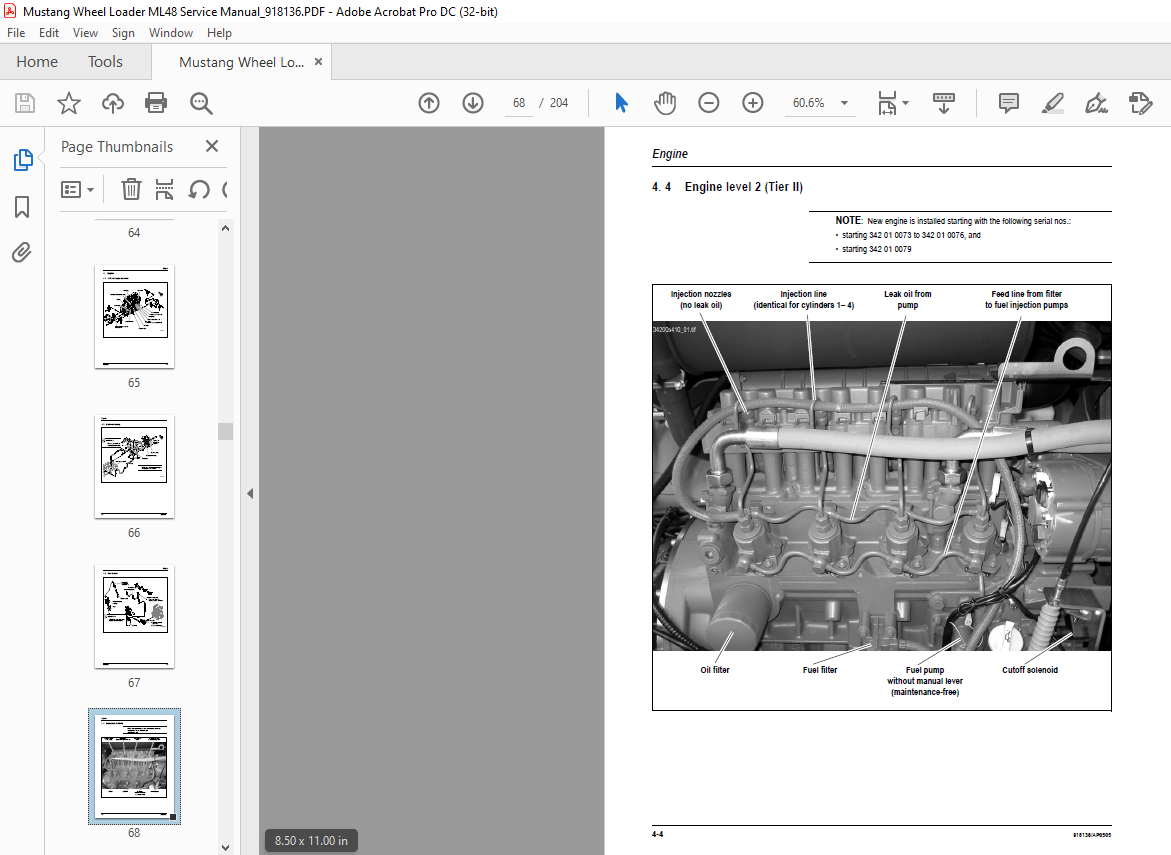Select the Mustang Wheel Lo... document tab
Screen dimensions: 1171x855
241,62
